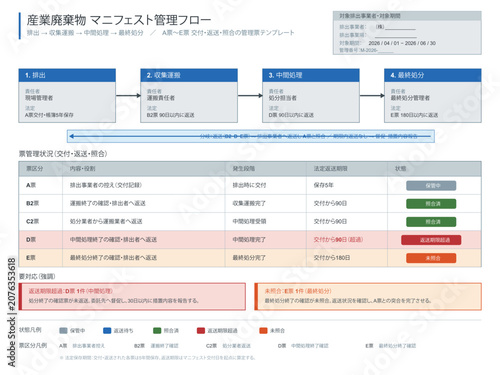Click the 票区分凡例 legend label
The width and height of the screenshot is (500, 375).
[33, 345]
